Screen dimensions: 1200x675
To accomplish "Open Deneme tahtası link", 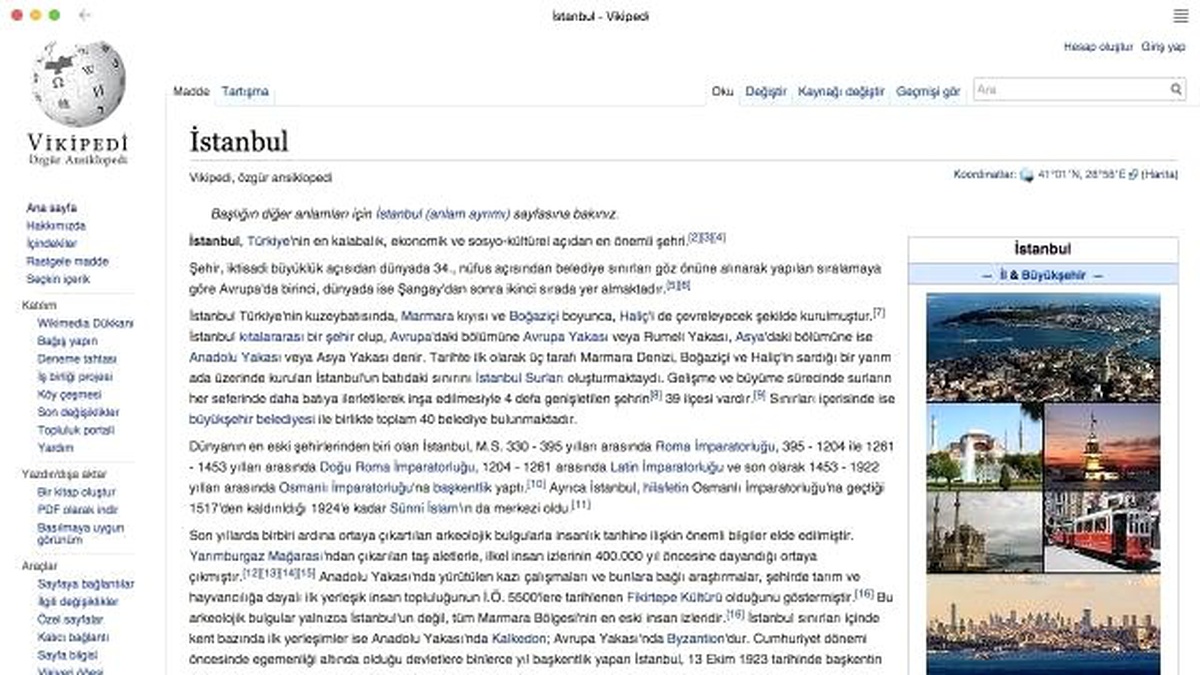I will 77,359.
